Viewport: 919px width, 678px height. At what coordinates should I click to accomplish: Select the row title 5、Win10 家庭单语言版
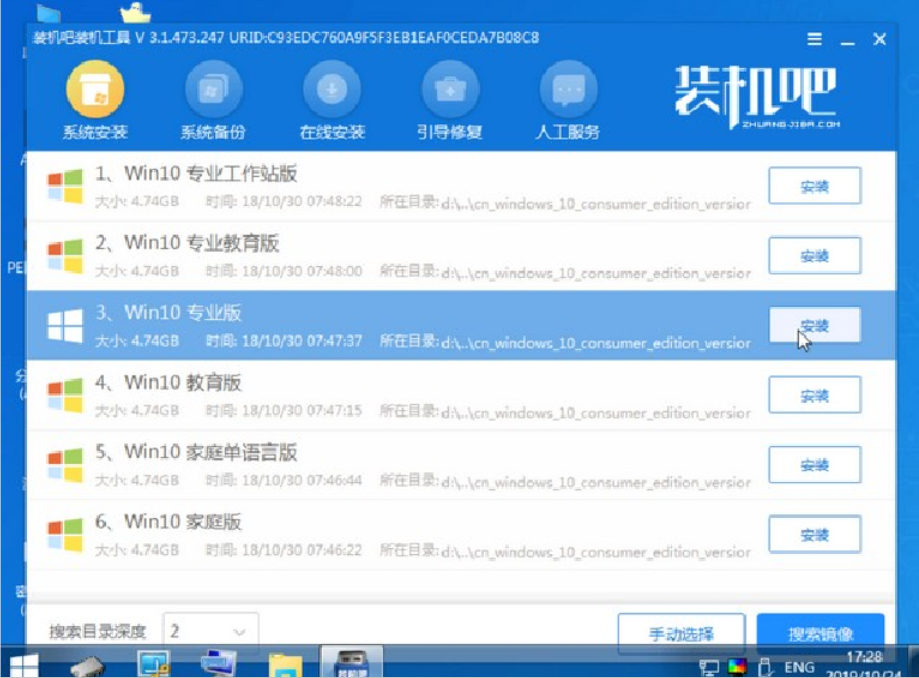[196, 452]
